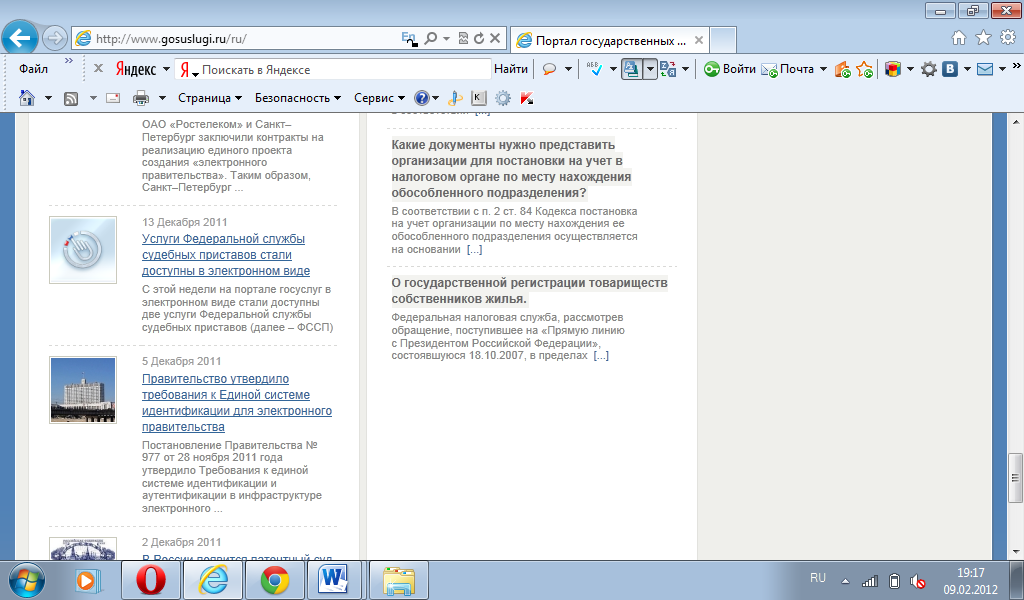Click [...] after '18.10.2007, в пределах'
Screen dimensions: 1024x600
pyautogui.click(x=601, y=356)
